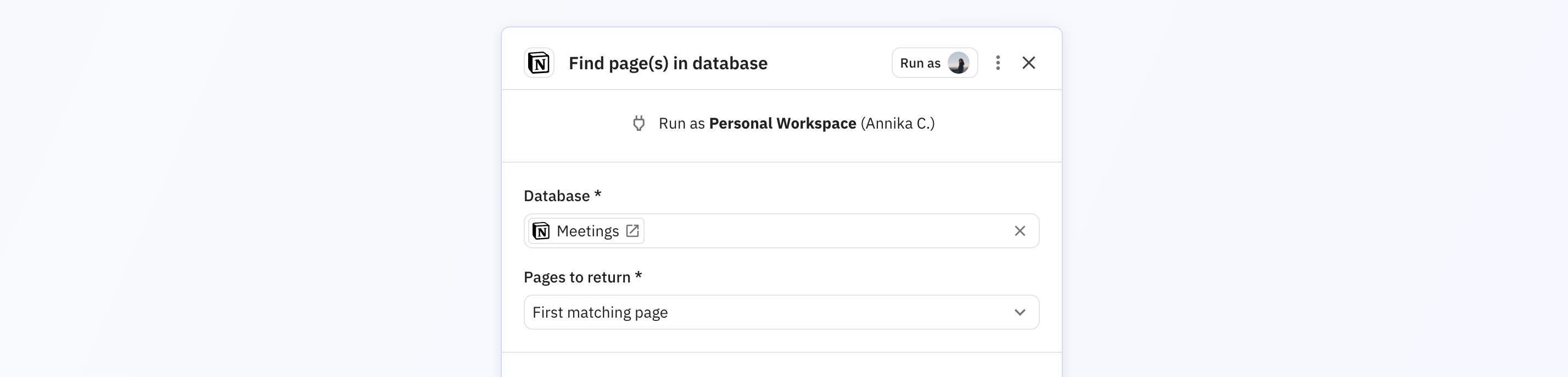Click the Database field label
Screen dimensions: 1568x377
(562, 196)
